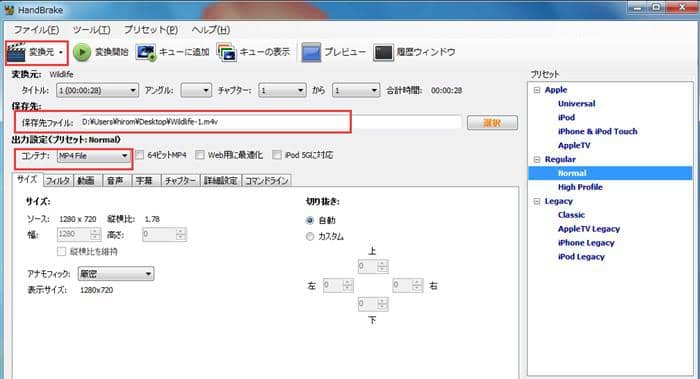The width and height of the screenshot is (700, 379).
Task: Click the 合計時間 value 00:00:28
Action: point(446,91)
